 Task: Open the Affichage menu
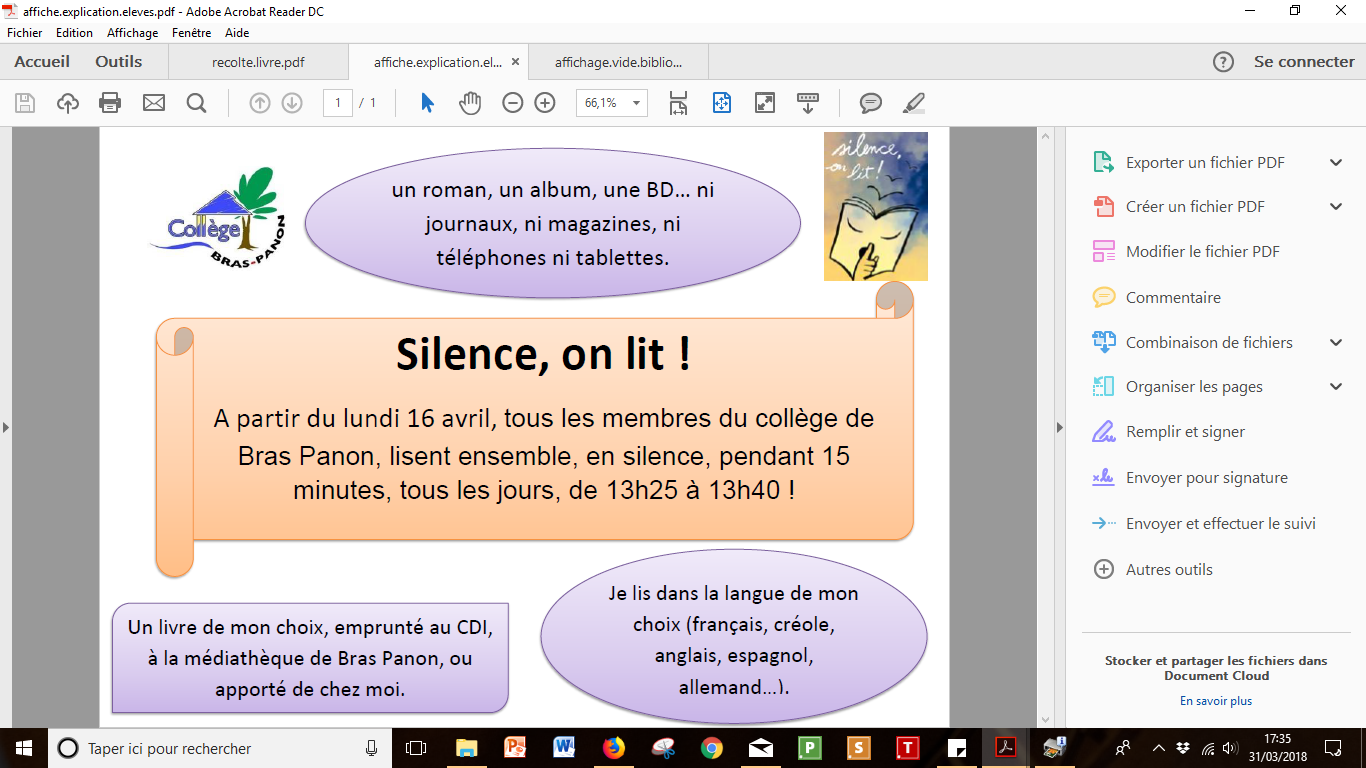pyautogui.click(x=132, y=33)
